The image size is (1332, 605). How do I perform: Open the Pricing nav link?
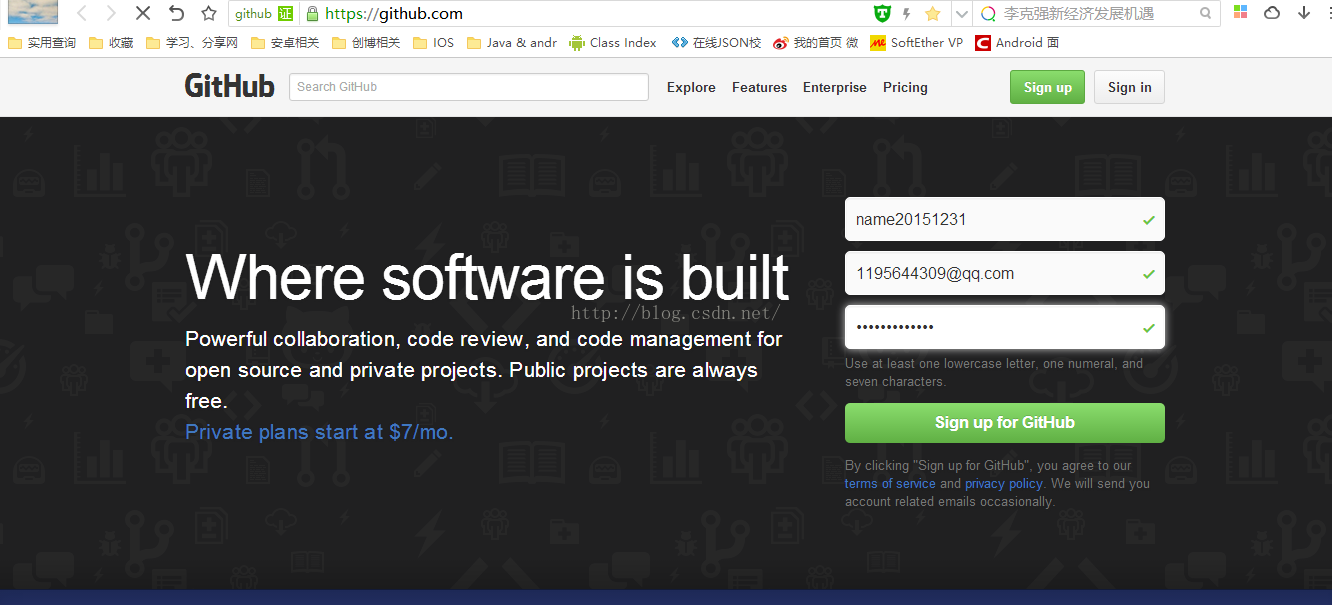coord(905,88)
